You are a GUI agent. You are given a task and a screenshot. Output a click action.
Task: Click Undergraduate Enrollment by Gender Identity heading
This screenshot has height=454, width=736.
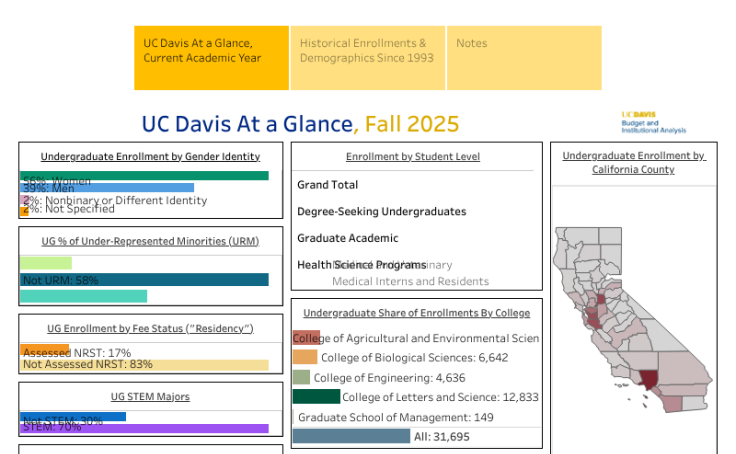pos(150,156)
